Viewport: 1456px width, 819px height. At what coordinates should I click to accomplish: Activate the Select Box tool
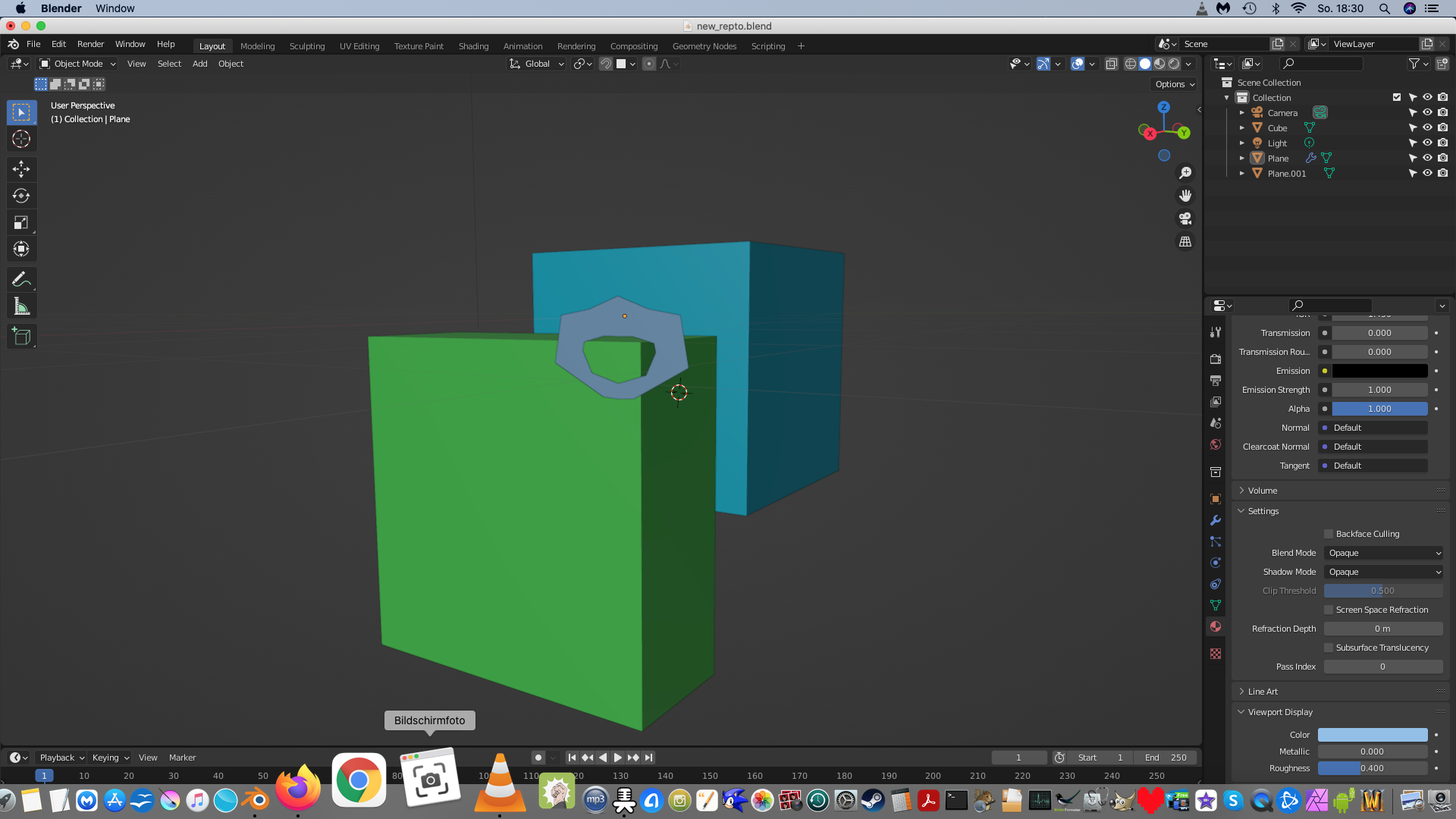click(x=21, y=112)
